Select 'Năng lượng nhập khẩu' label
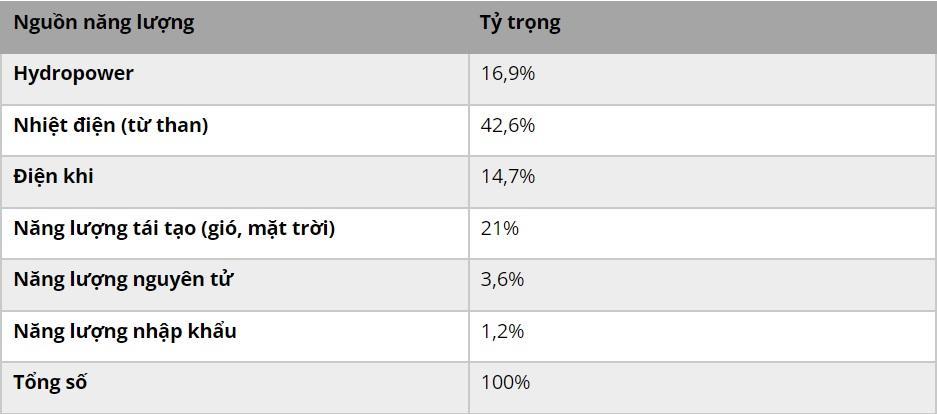The image size is (937, 414). [x=125, y=332]
